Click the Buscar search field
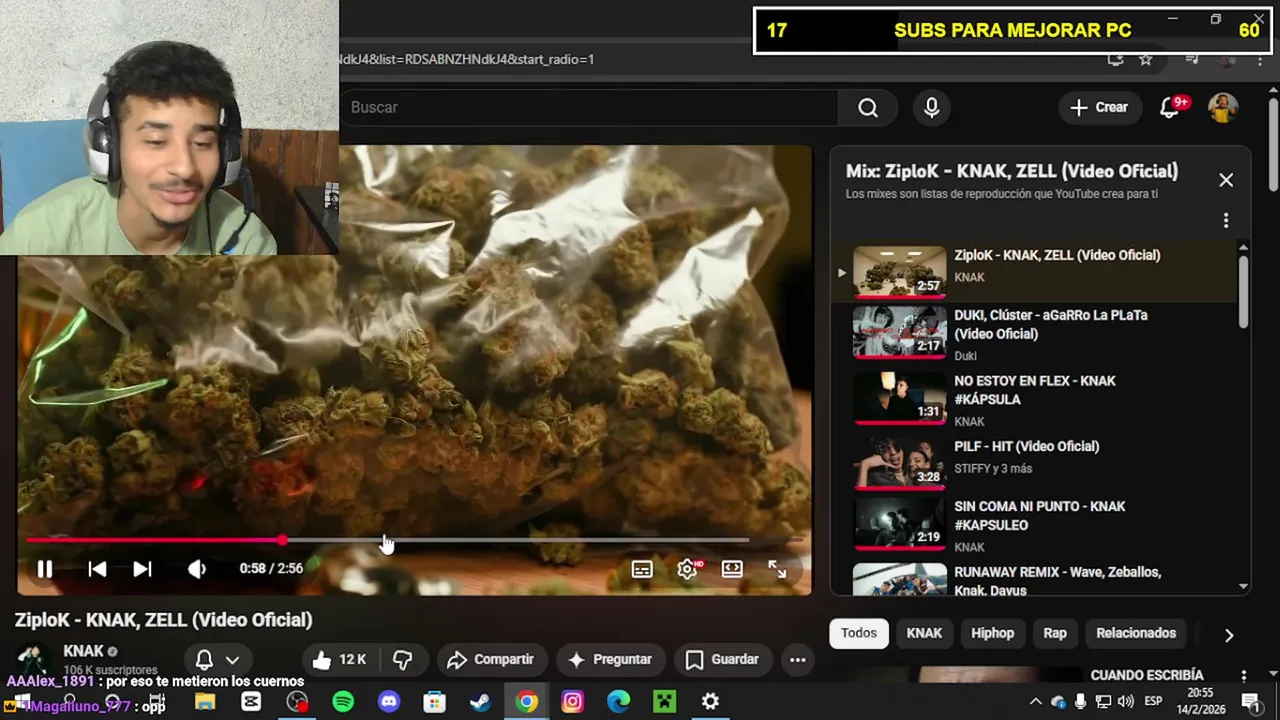The image size is (1280, 720). click(590, 107)
